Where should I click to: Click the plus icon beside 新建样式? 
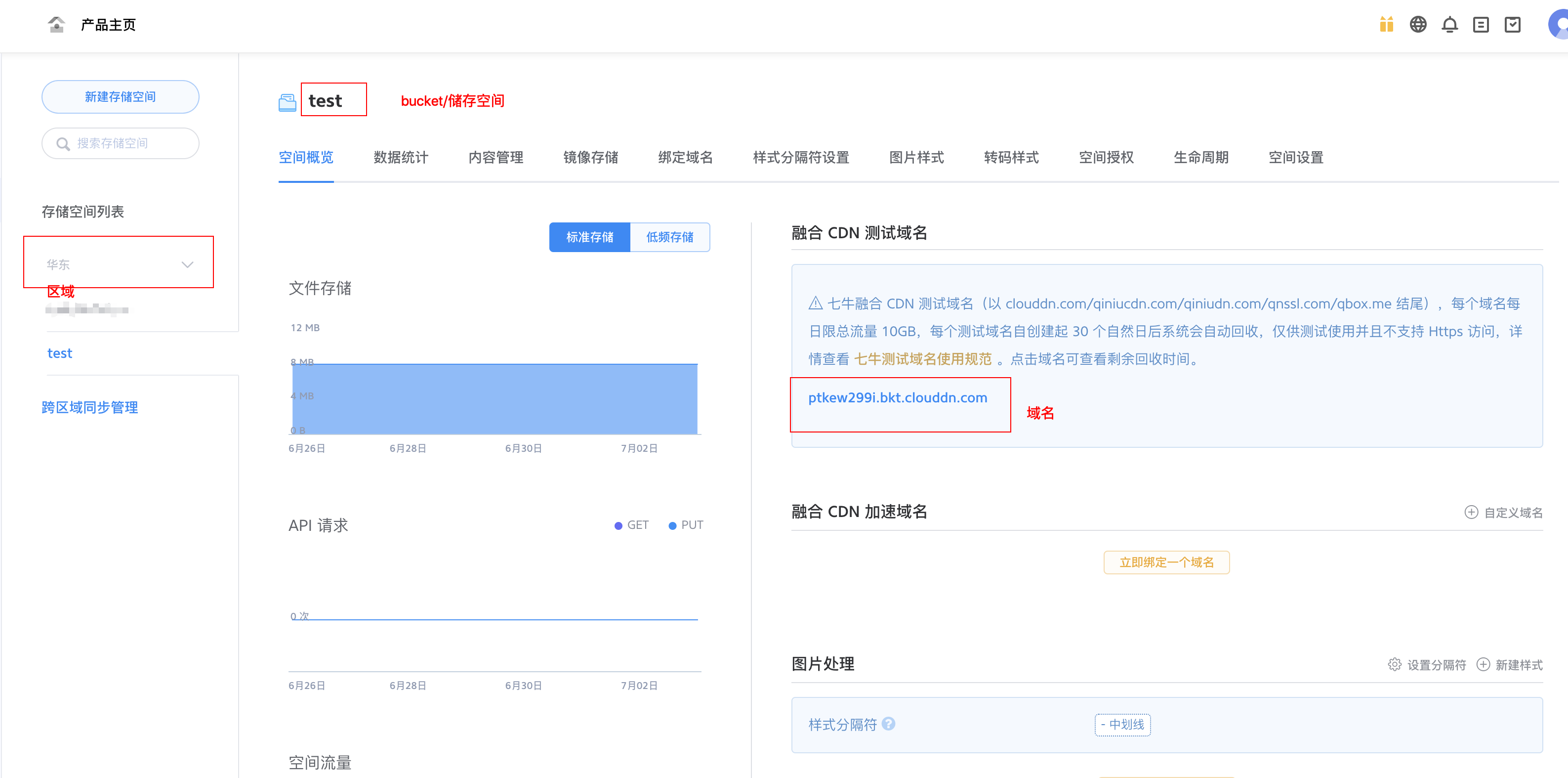click(1484, 665)
